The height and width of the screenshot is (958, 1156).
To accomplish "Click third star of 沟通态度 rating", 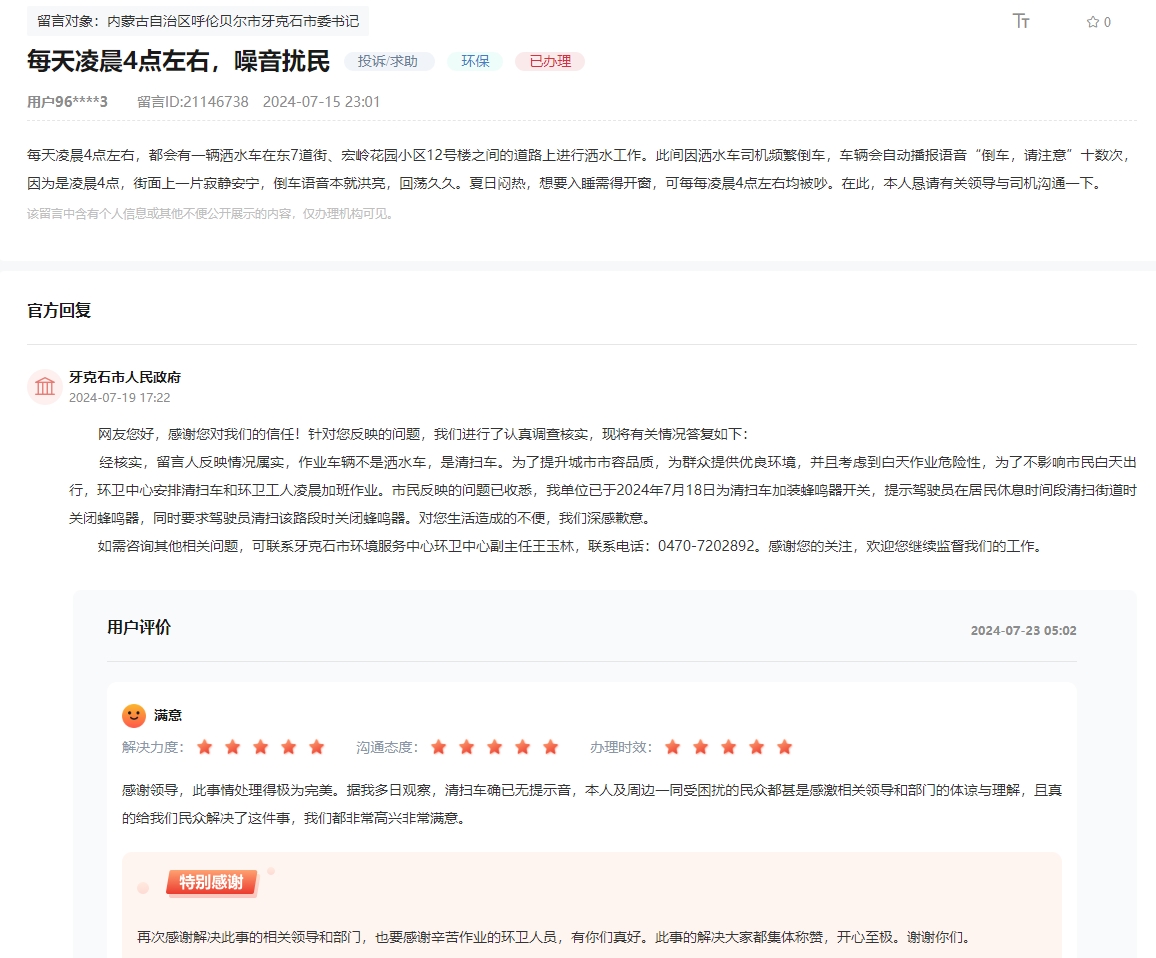I will (495, 747).
